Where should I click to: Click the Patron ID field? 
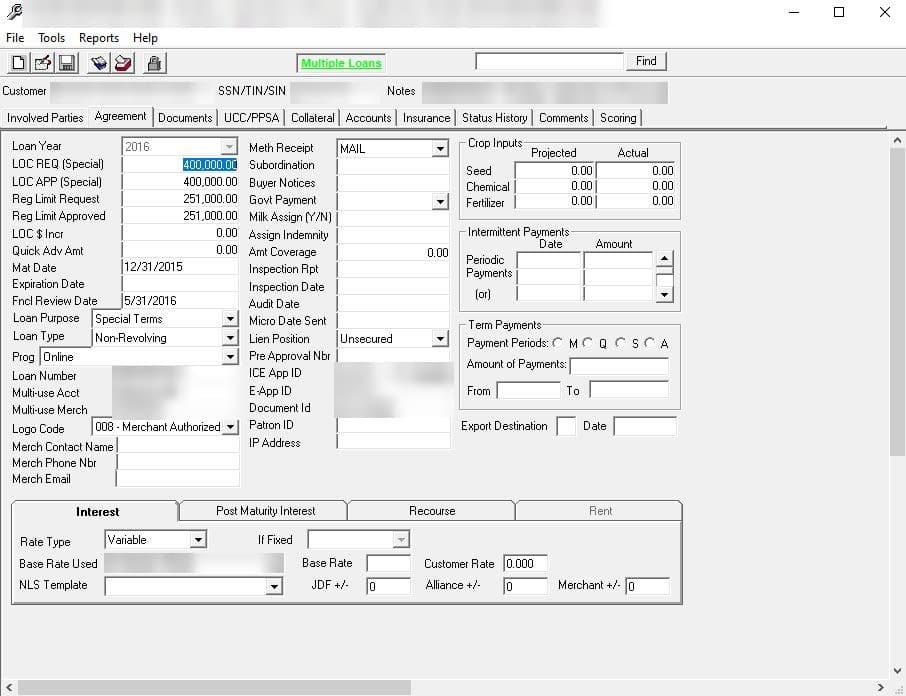(393, 425)
